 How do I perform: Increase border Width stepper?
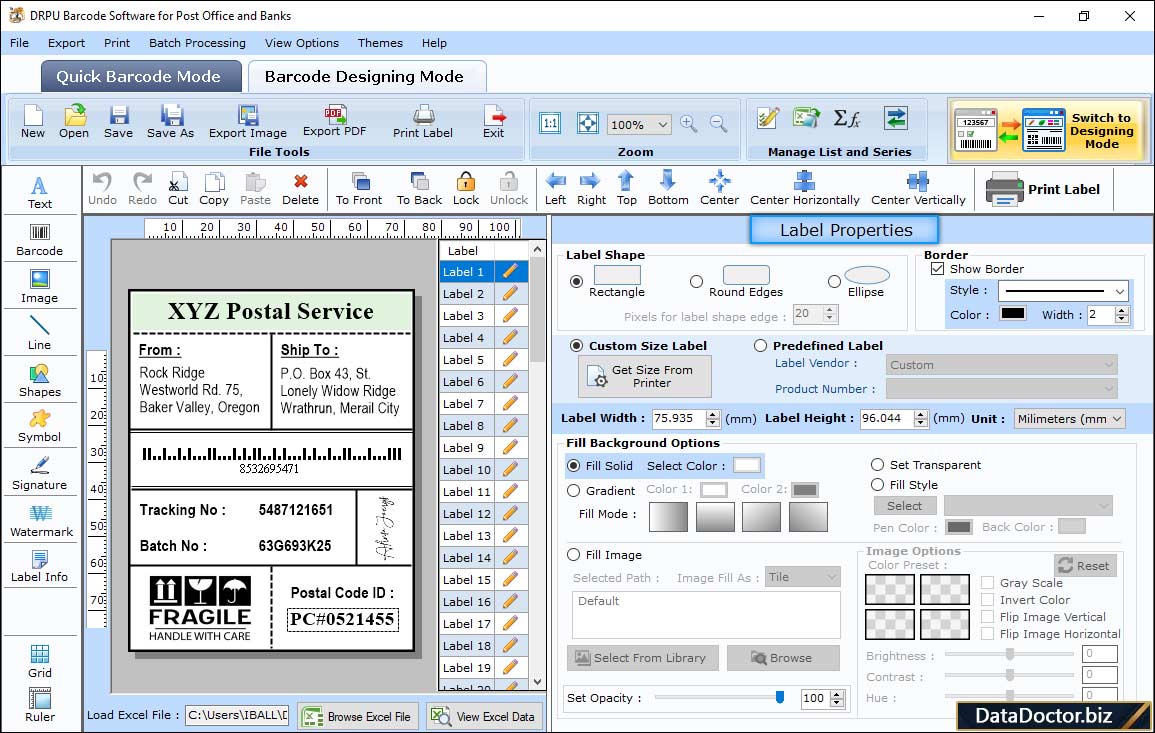point(1122,311)
